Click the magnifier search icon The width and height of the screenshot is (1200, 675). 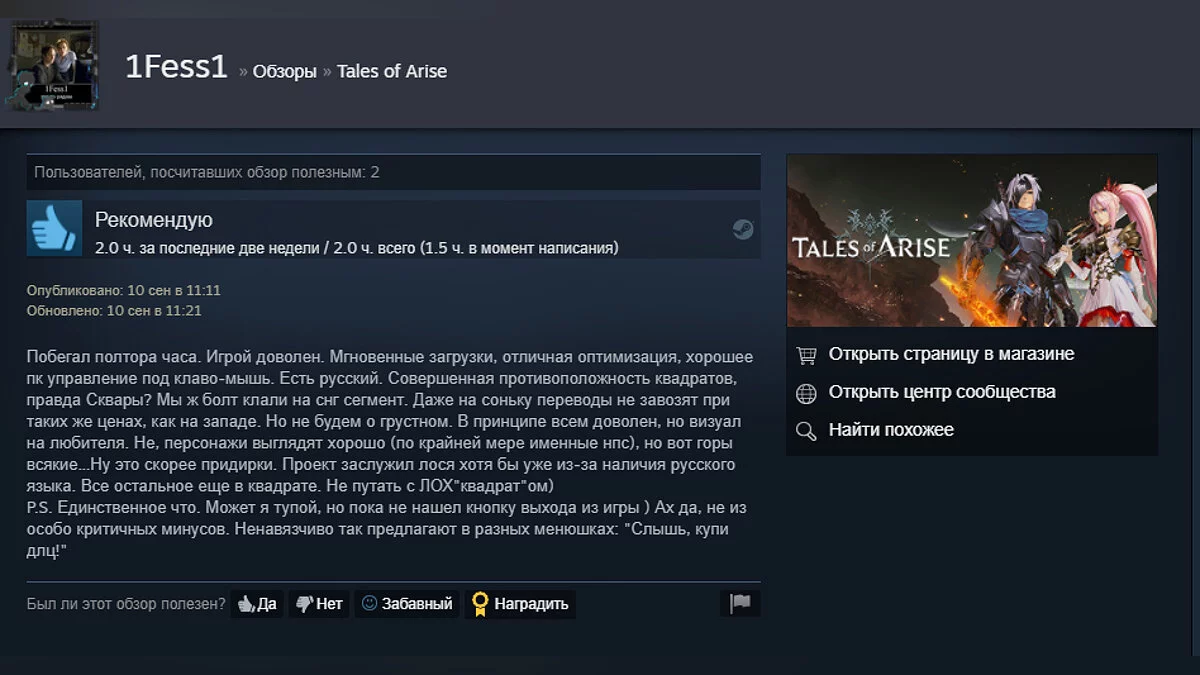(806, 431)
